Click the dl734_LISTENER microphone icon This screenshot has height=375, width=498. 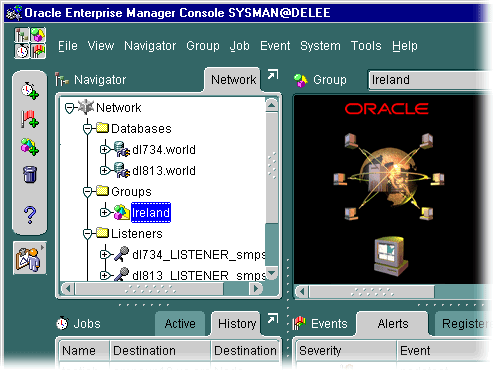coord(121,254)
